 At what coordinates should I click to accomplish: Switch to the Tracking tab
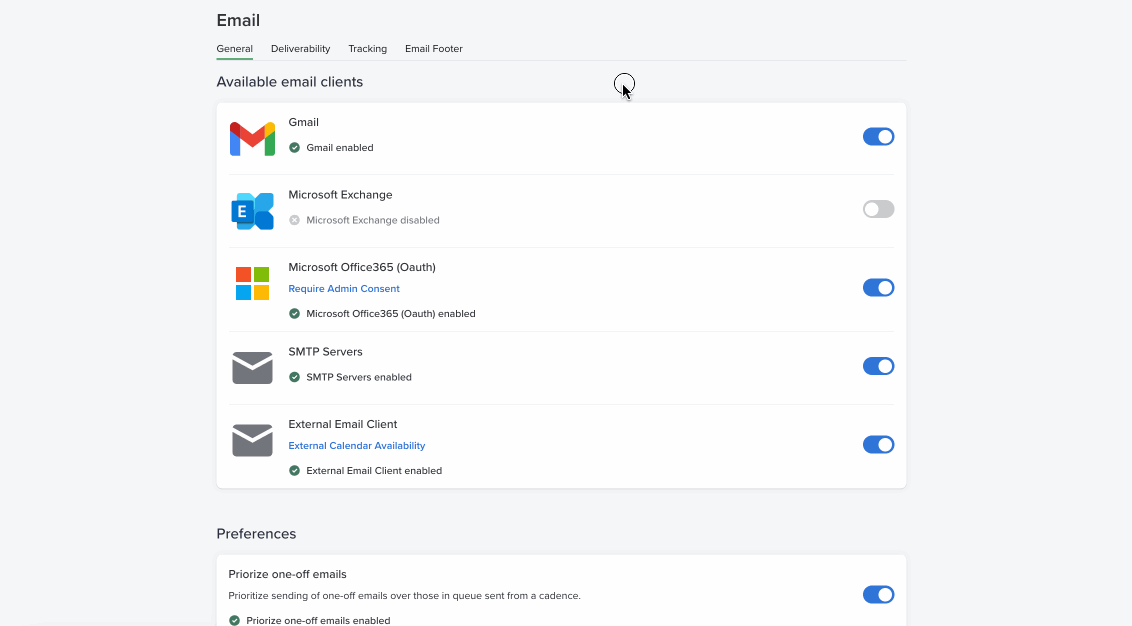[x=367, y=48]
